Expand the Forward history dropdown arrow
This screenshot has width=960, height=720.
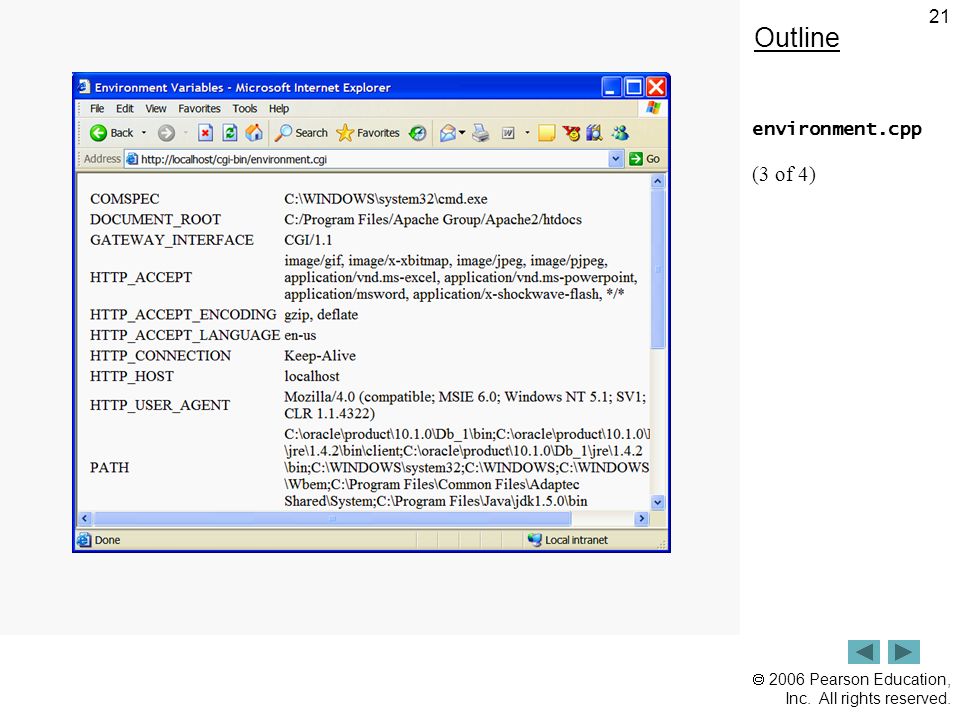point(185,133)
